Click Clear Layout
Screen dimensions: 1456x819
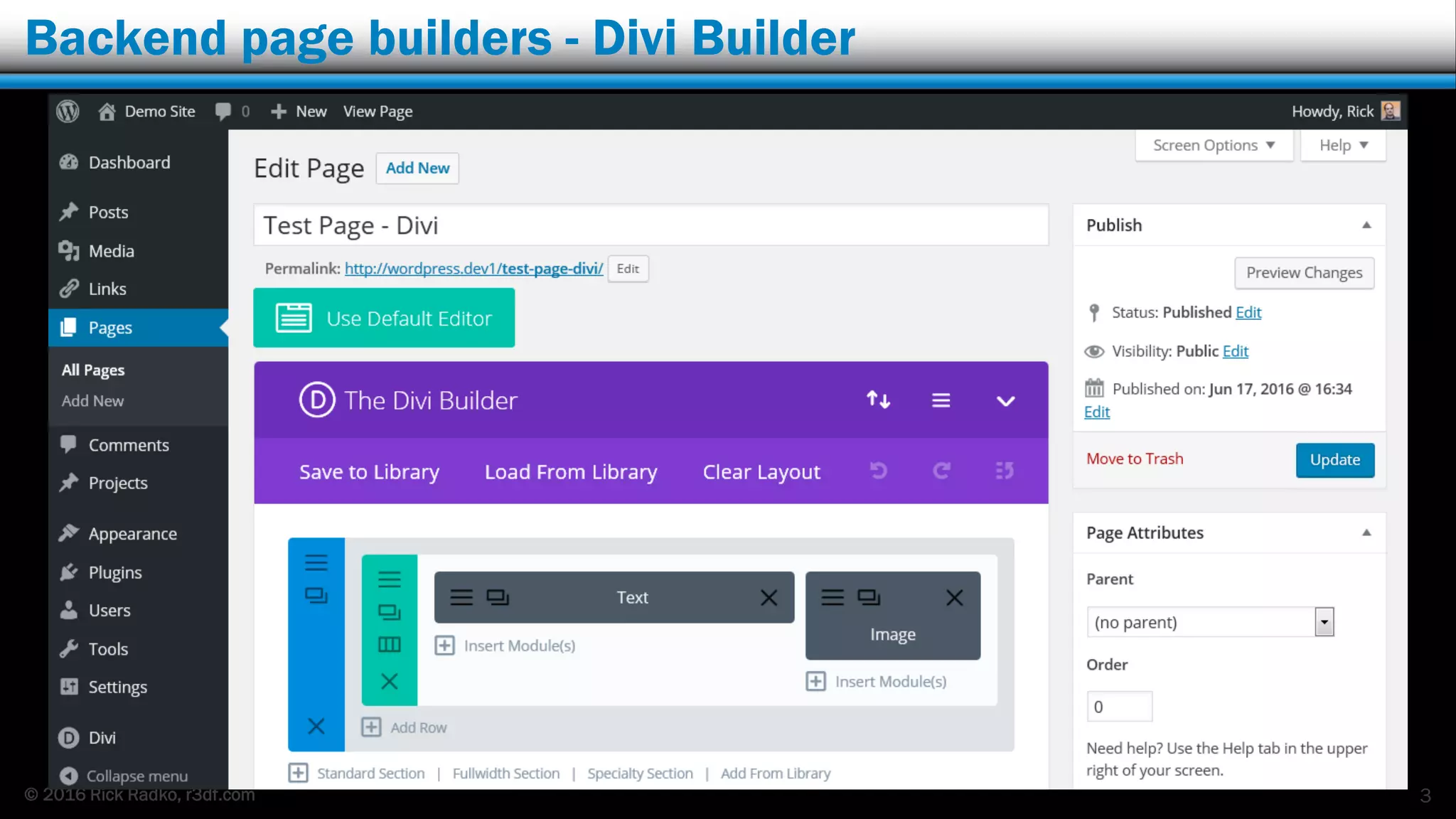click(761, 472)
